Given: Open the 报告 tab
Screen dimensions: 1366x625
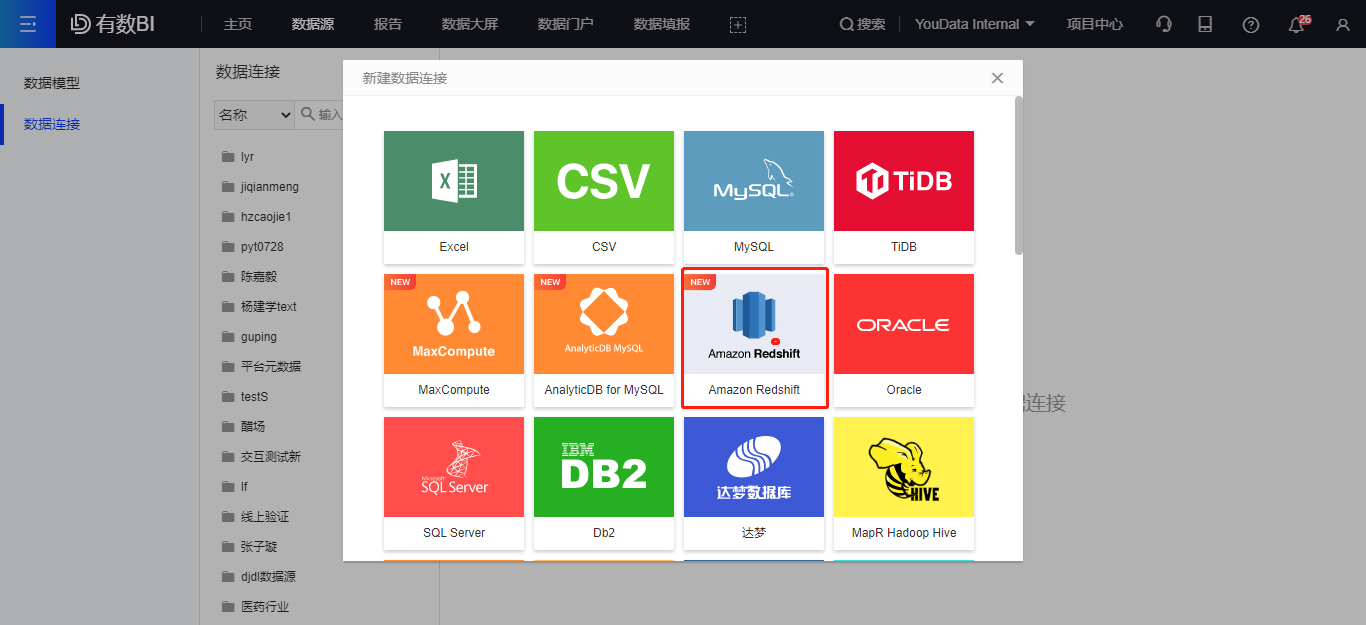Looking at the screenshot, I should [x=388, y=24].
